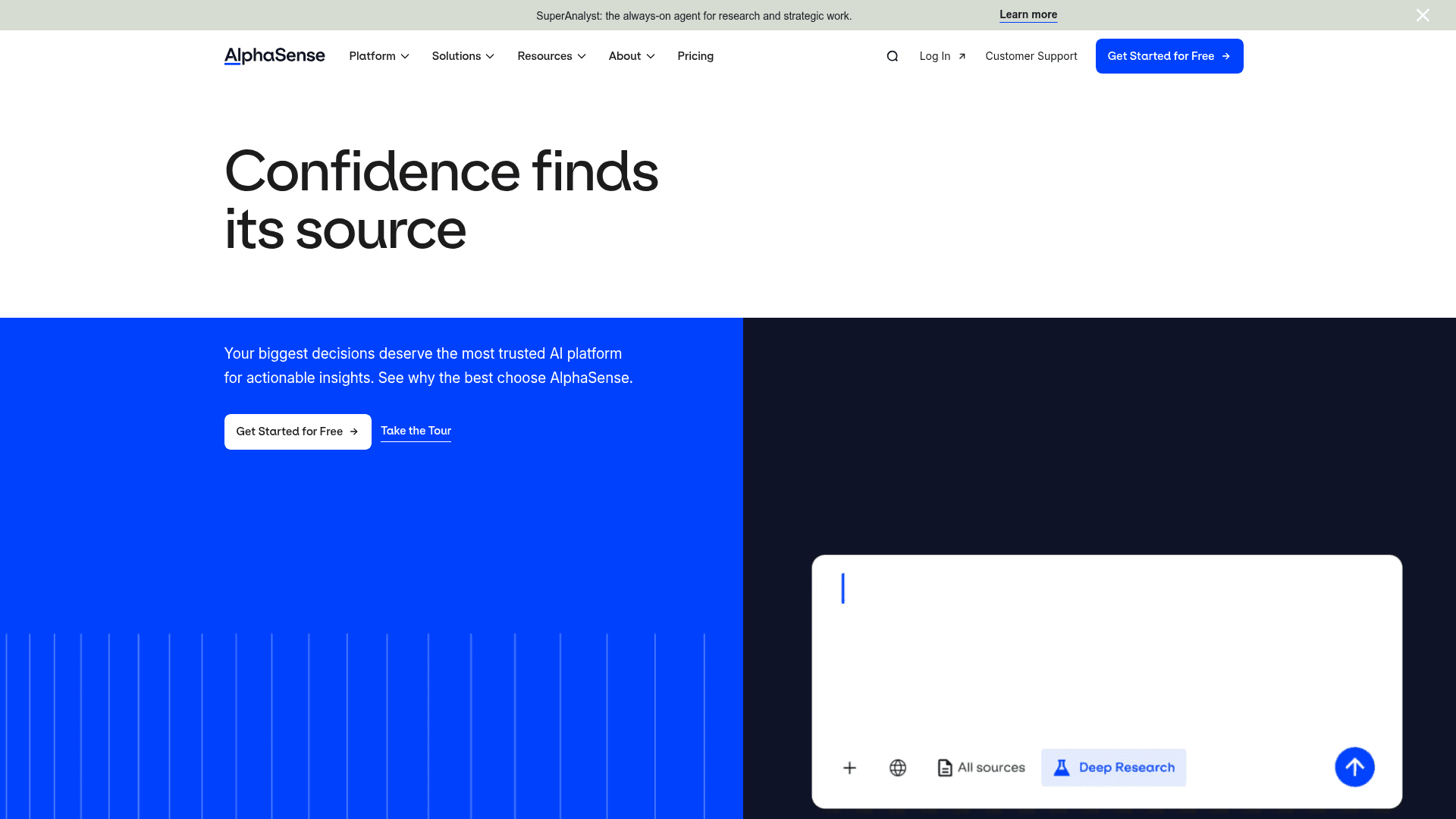This screenshot has width=1456, height=819.
Task: Follow the Take the Tour link
Action: (416, 431)
